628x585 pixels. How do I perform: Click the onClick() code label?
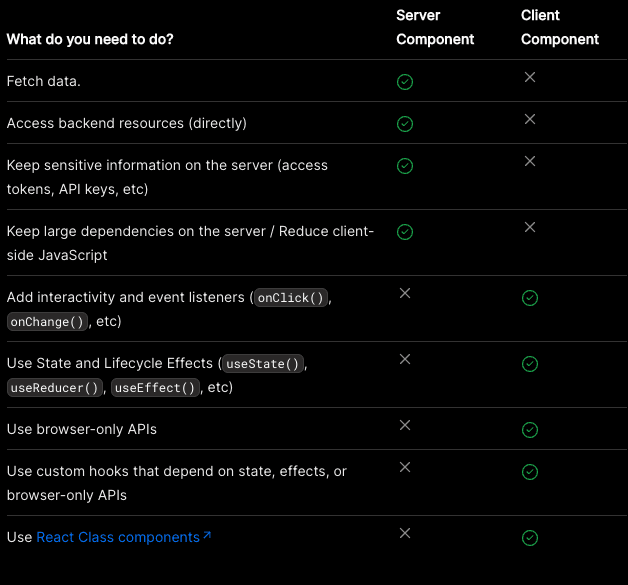(291, 298)
